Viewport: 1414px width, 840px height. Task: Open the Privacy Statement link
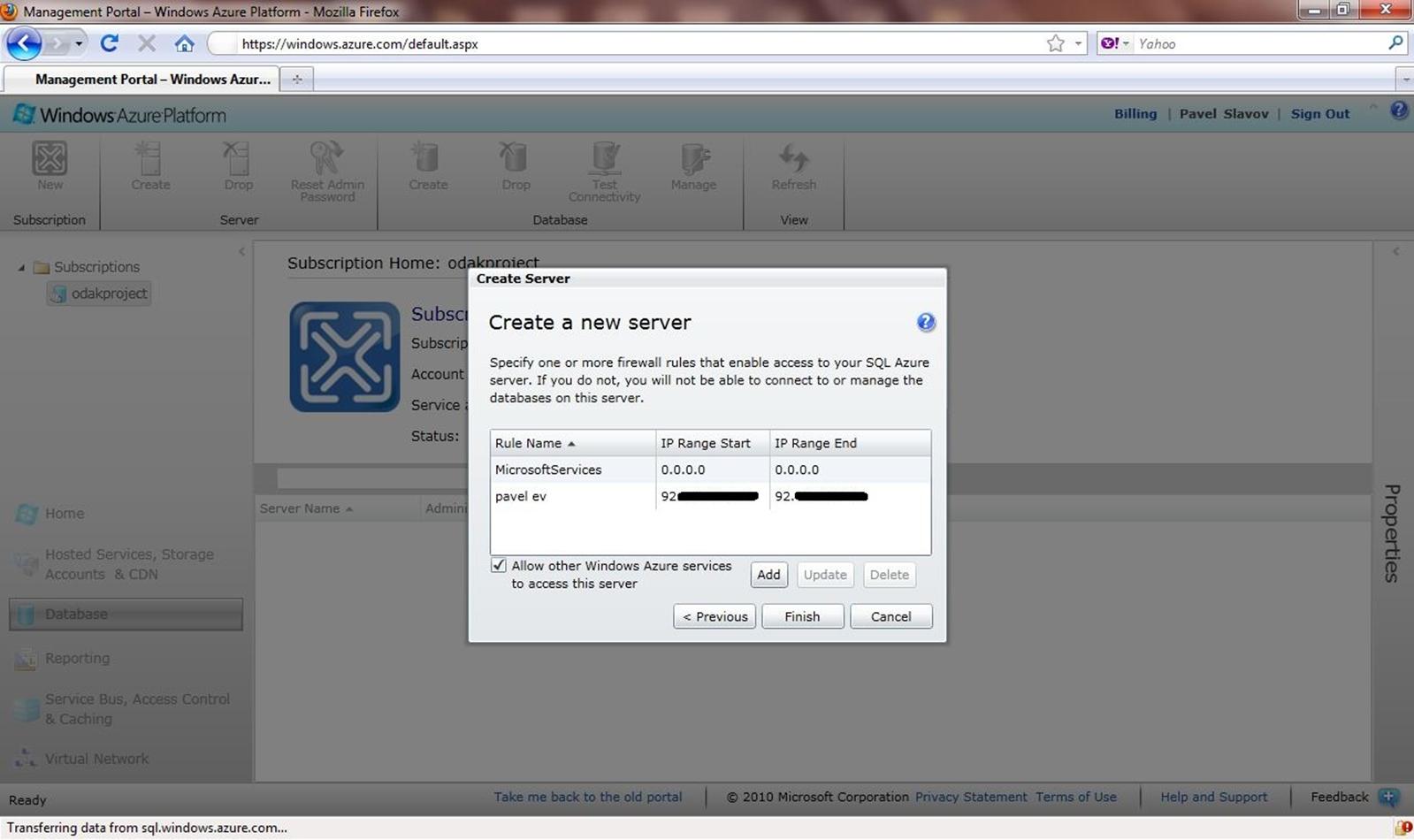[x=971, y=797]
